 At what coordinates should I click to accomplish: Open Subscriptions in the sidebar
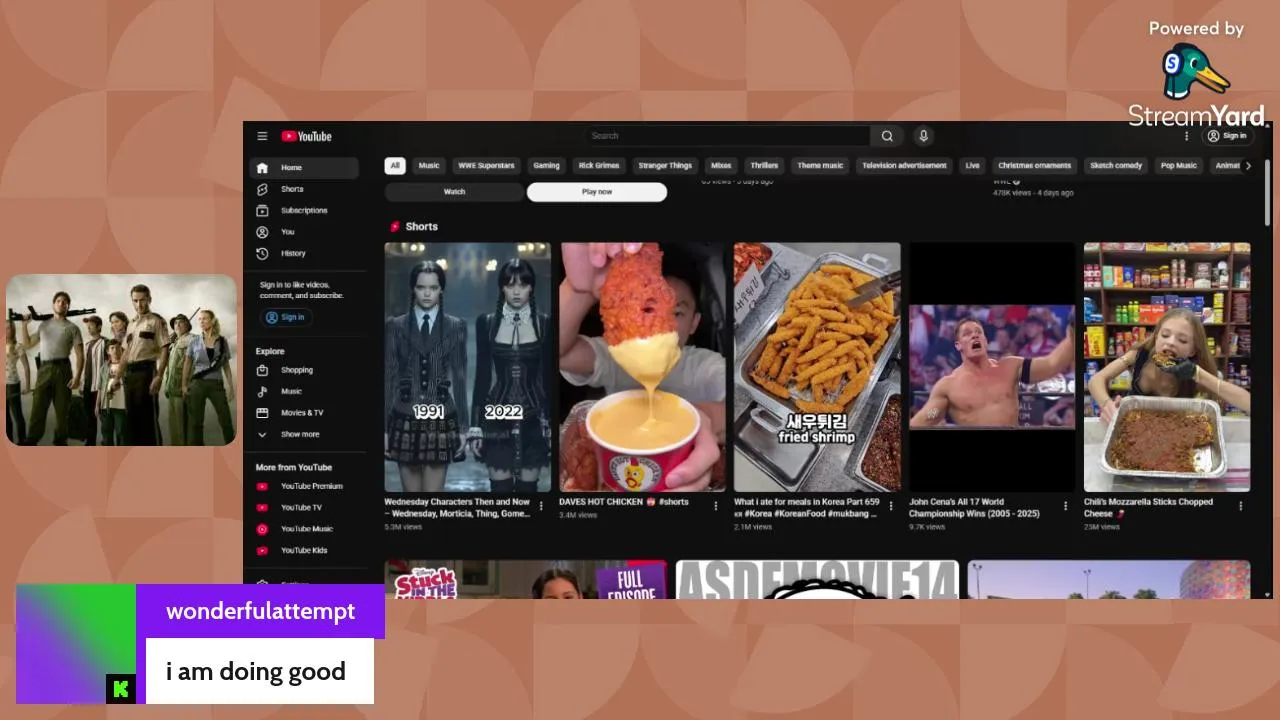[x=303, y=211]
